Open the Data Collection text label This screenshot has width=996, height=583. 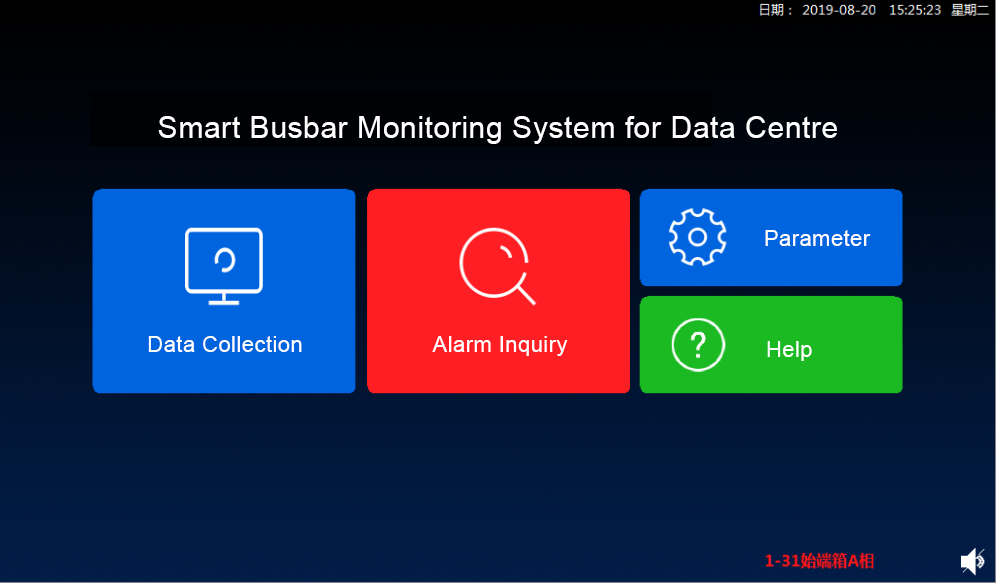225,344
